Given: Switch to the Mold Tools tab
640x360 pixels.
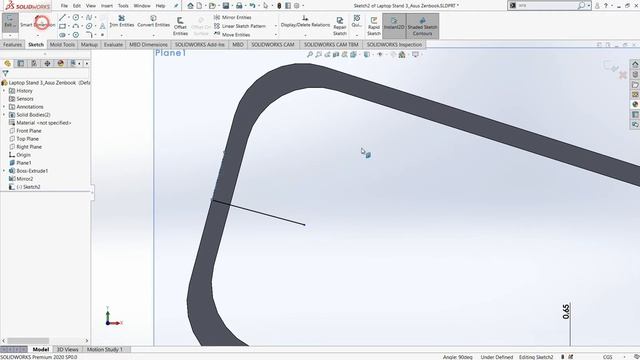Looking at the screenshot, I should pyautogui.click(x=62, y=44).
